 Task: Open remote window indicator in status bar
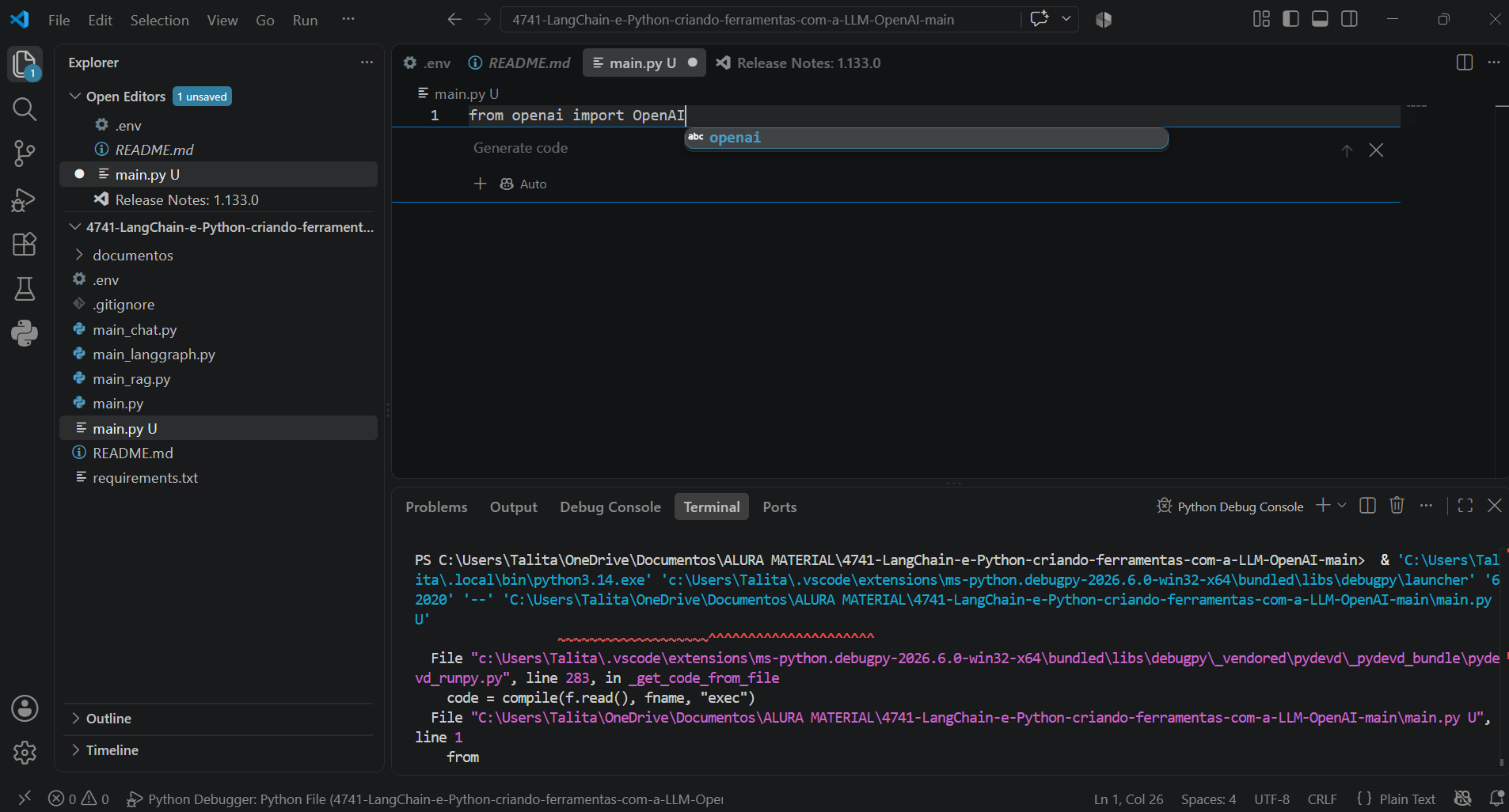pos(25,799)
